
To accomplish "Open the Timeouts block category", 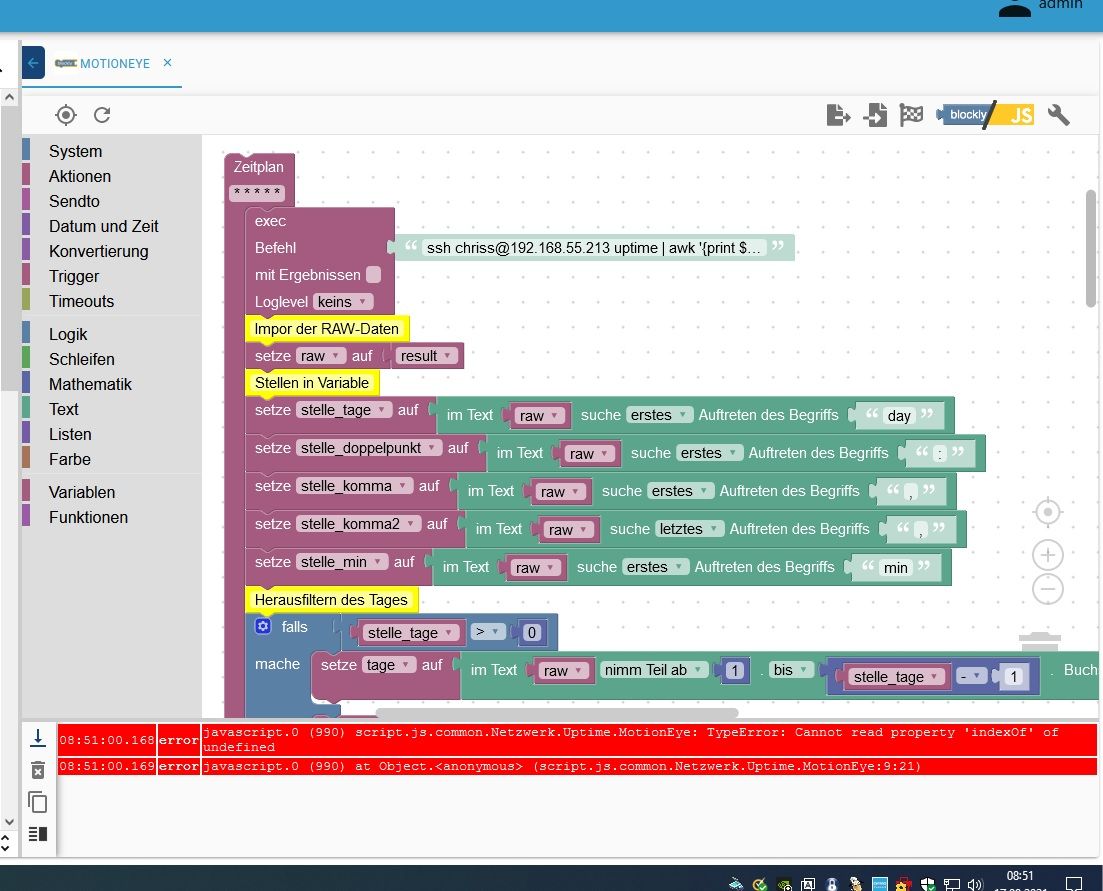I will click(x=82, y=301).
